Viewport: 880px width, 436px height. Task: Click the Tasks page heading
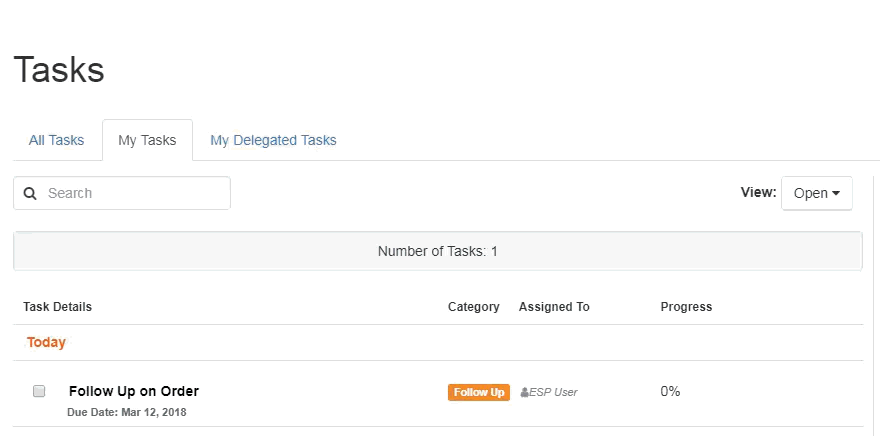coord(59,70)
